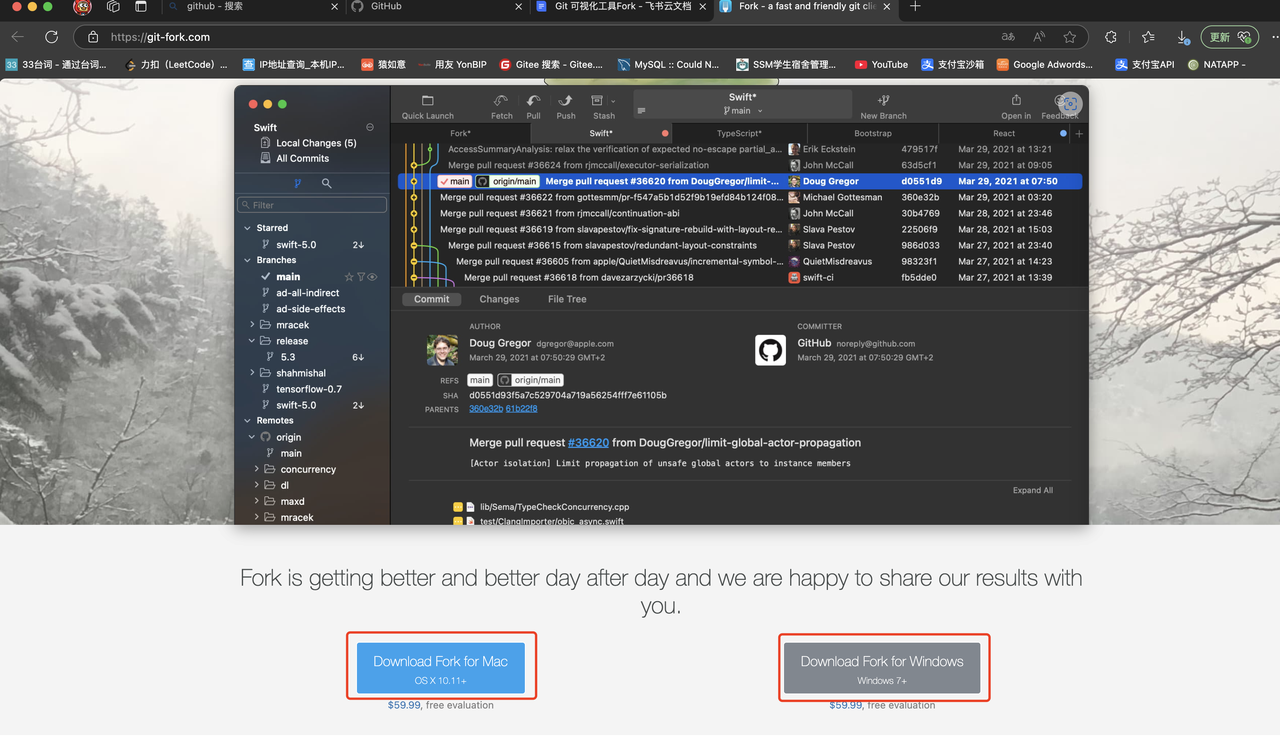Open the favorites list icon in browser toolbar
This screenshot has height=737, width=1280.
click(x=1148, y=37)
